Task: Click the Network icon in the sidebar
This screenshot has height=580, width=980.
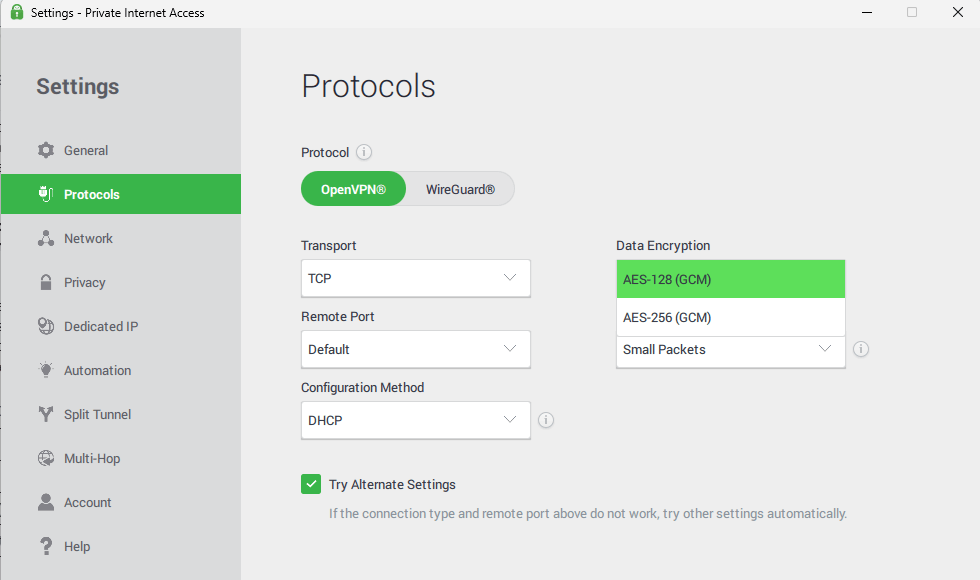Action: click(x=45, y=238)
